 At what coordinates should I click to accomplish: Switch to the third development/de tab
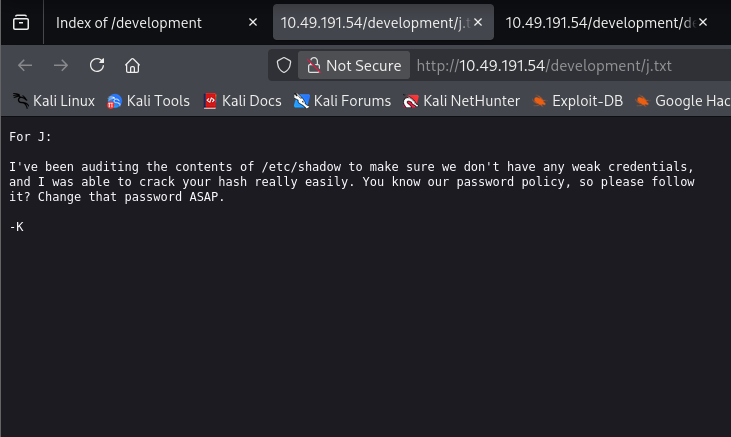click(607, 22)
